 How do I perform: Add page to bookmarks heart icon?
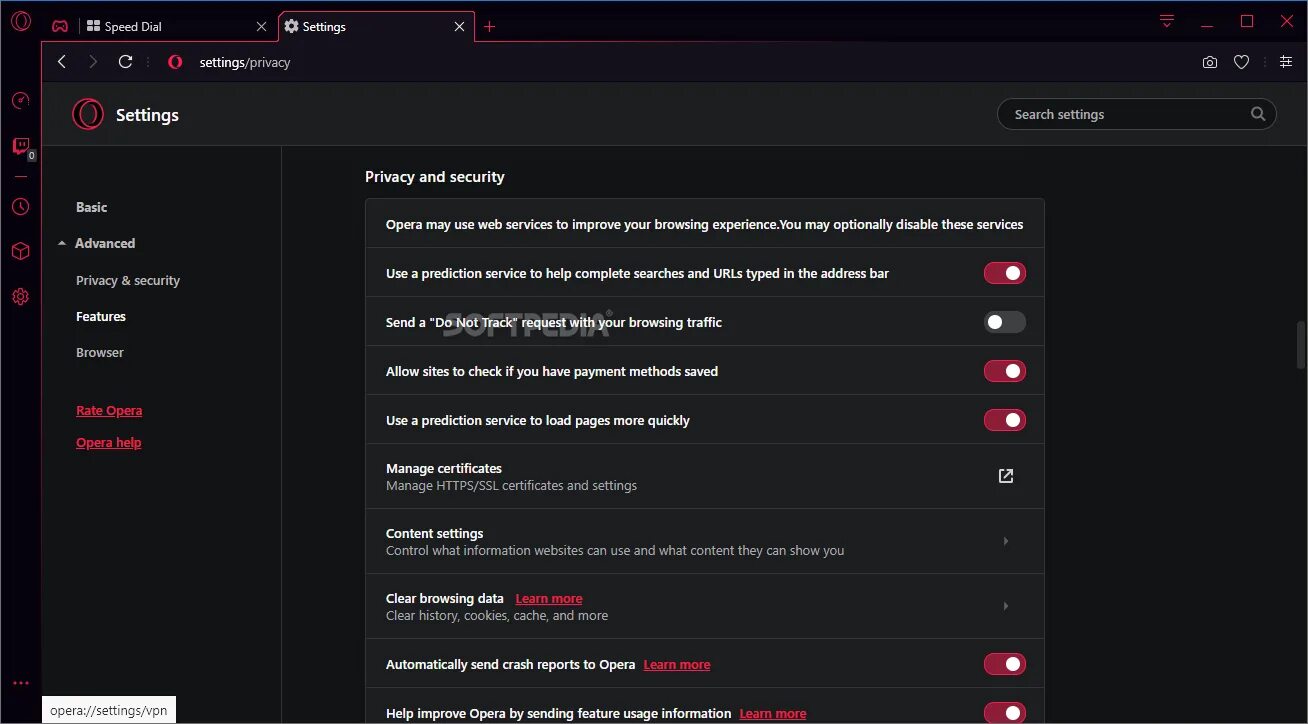pos(1241,62)
